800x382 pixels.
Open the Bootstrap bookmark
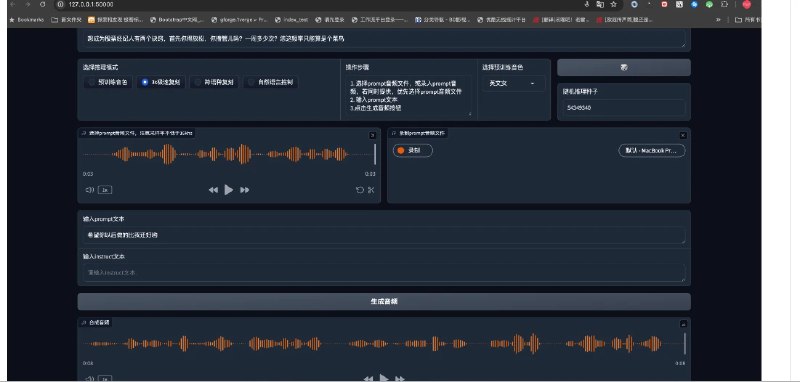177,20
